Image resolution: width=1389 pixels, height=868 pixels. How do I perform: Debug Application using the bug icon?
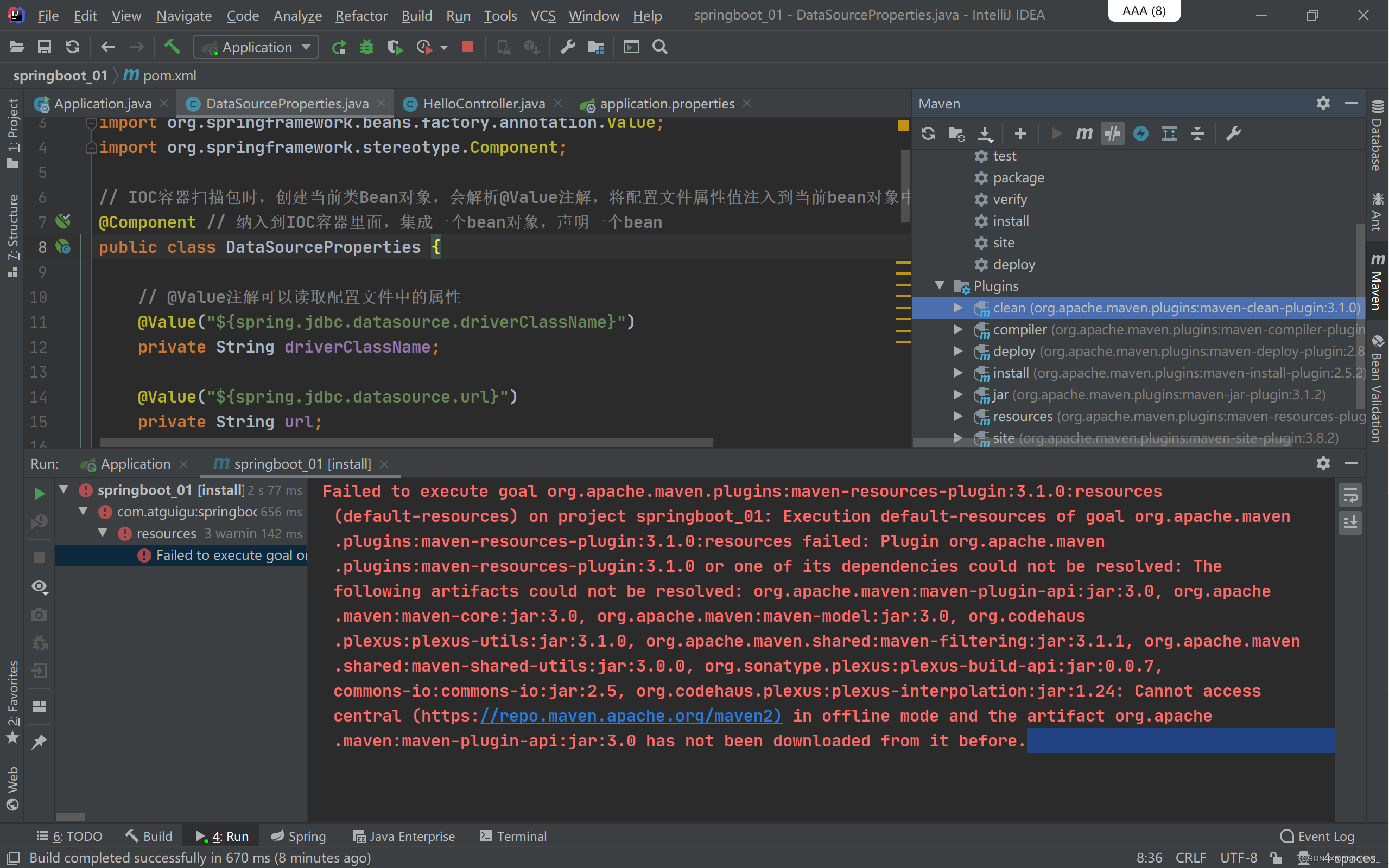(x=366, y=47)
